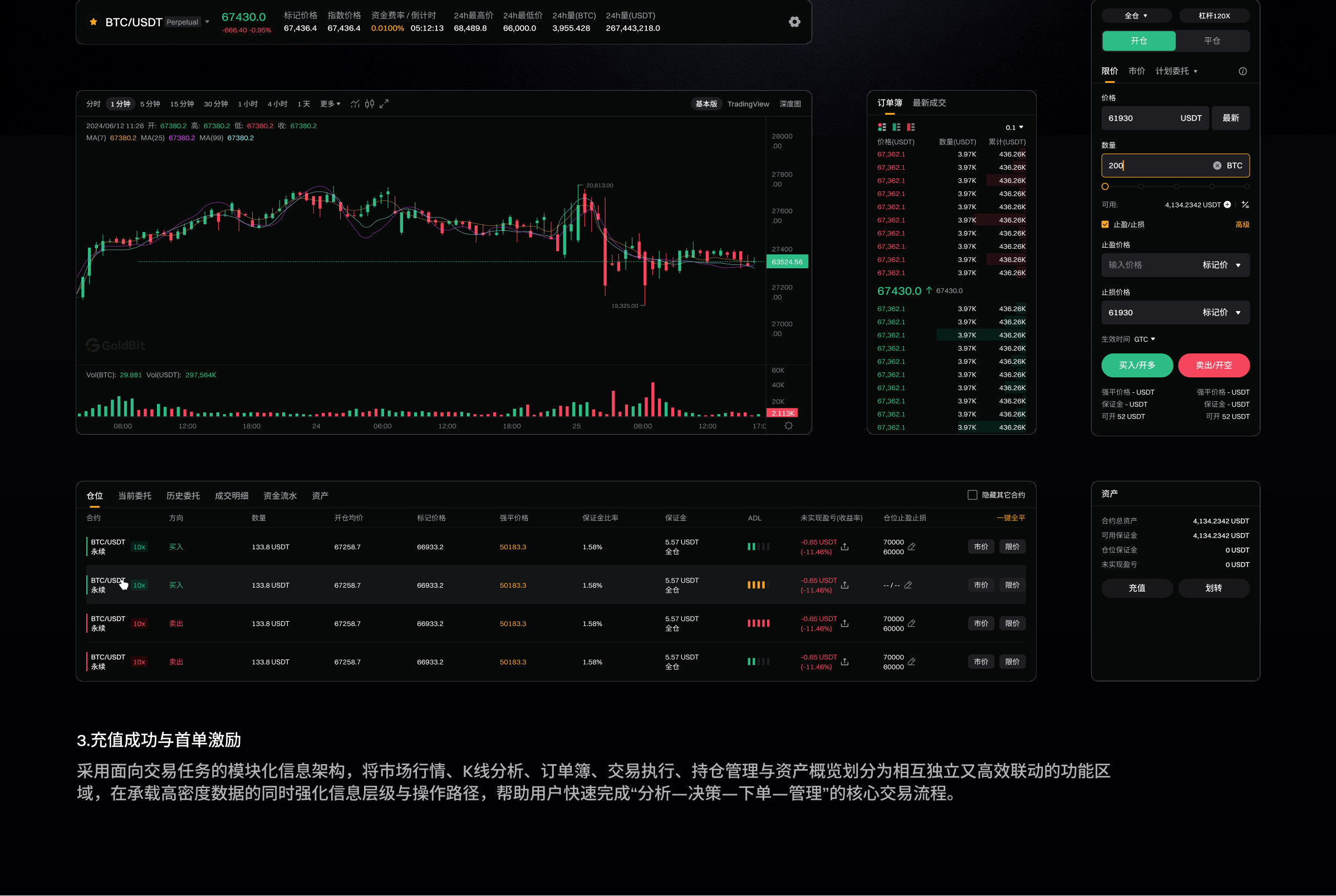
Task: Switch to the 资金流水 tab
Action: 280,495
